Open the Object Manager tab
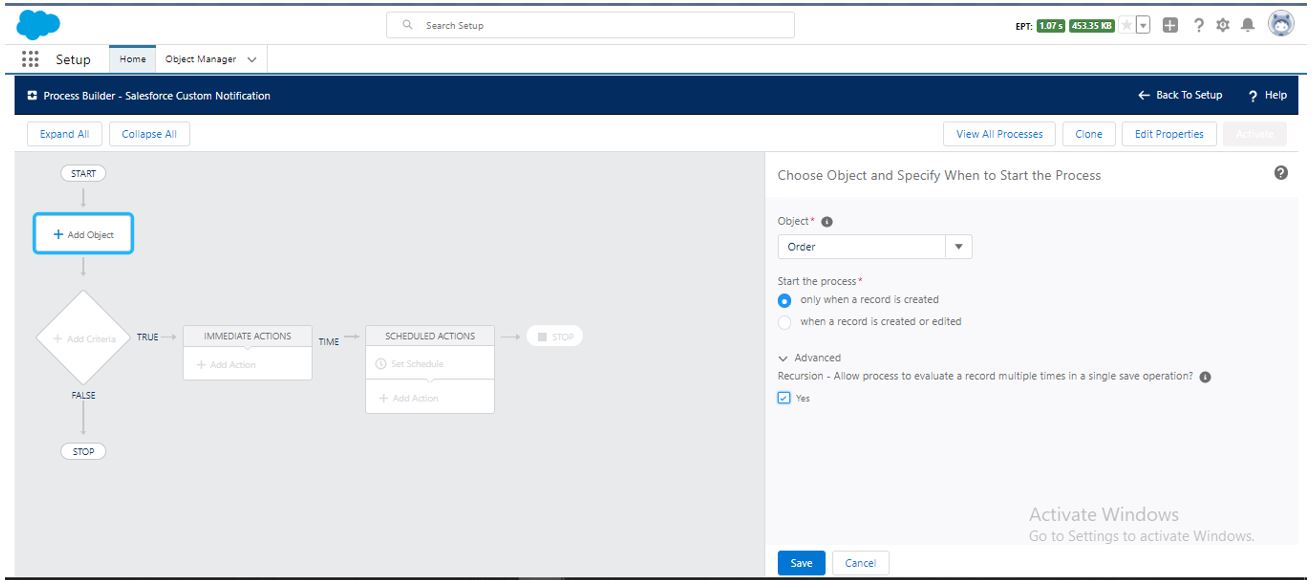The width and height of the screenshot is (1313, 580). click(x=200, y=59)
